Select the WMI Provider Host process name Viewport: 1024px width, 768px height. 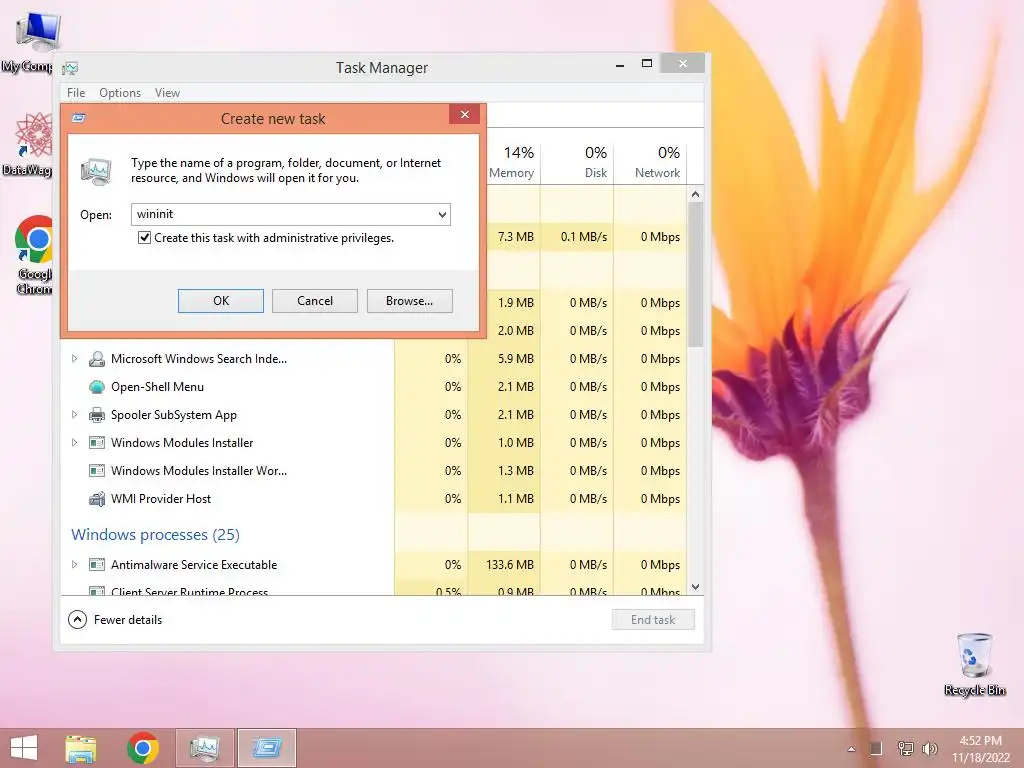[161, 499]
